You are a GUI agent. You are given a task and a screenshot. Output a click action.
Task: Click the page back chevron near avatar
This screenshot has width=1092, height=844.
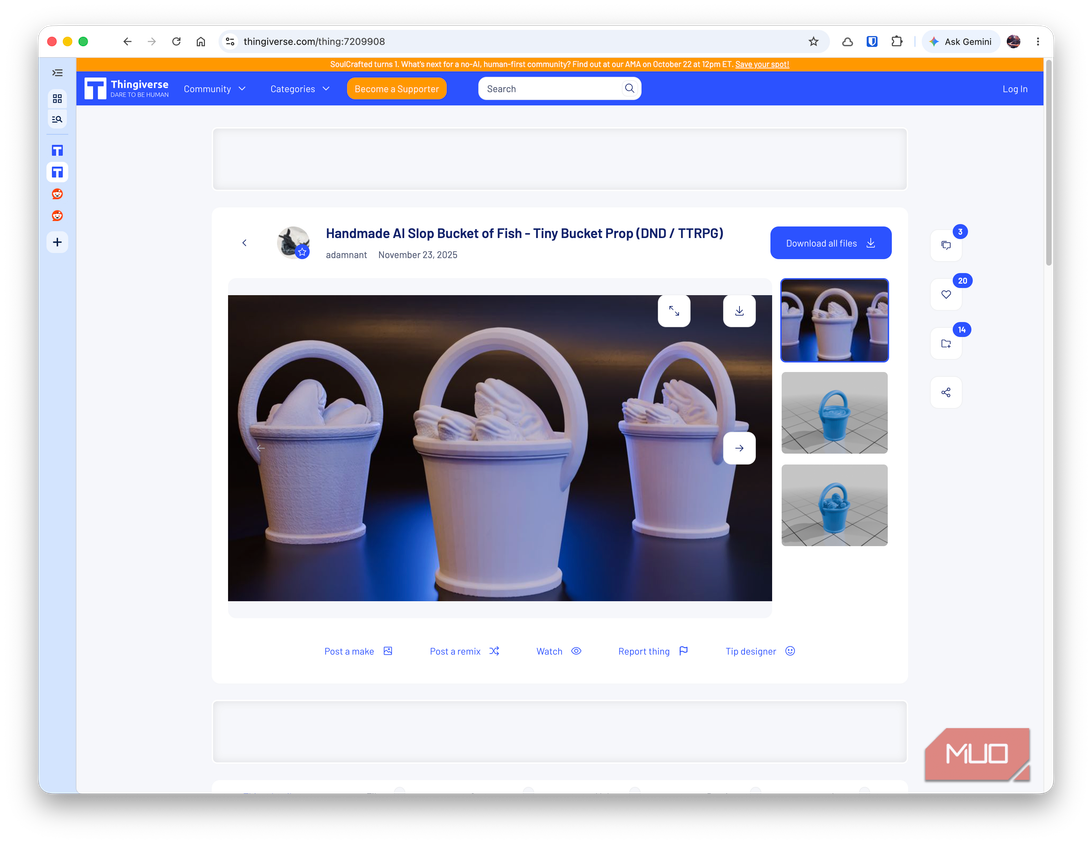[x=244, y=243]
